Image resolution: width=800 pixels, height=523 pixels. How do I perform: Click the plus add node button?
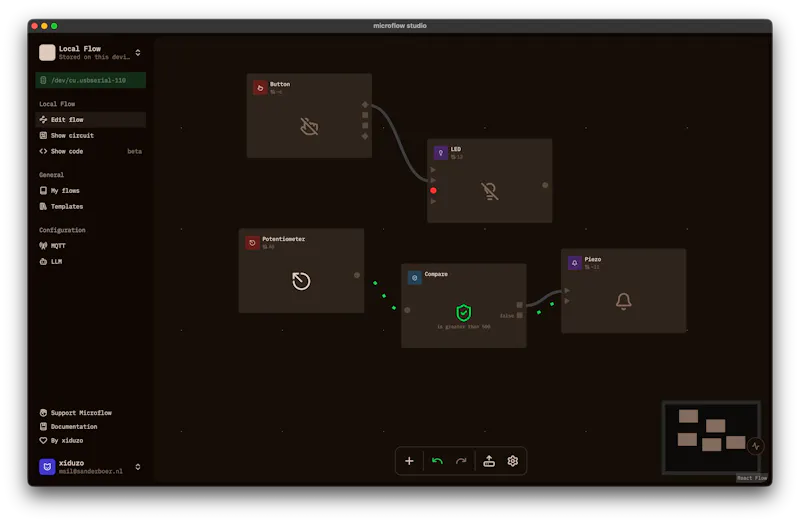pyautogui.click(x=409, y=461)
